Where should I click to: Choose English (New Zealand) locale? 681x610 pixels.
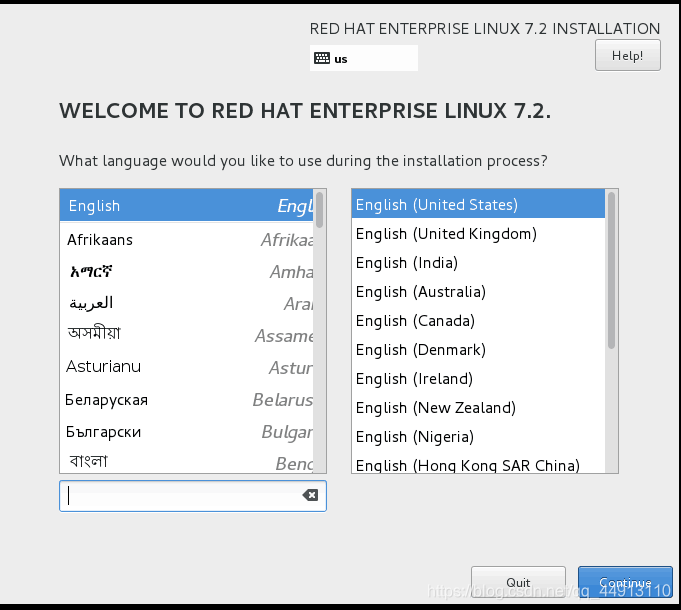(478, 408)
